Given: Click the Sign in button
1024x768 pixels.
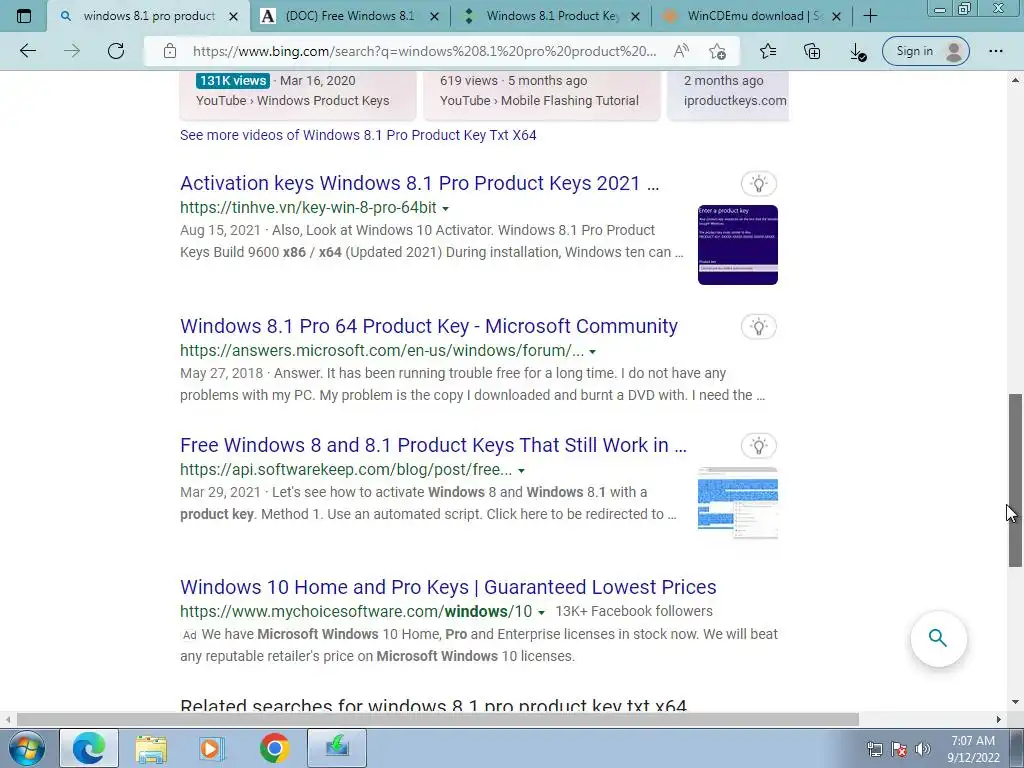Looking at the screenshot, I should point(925,51).
